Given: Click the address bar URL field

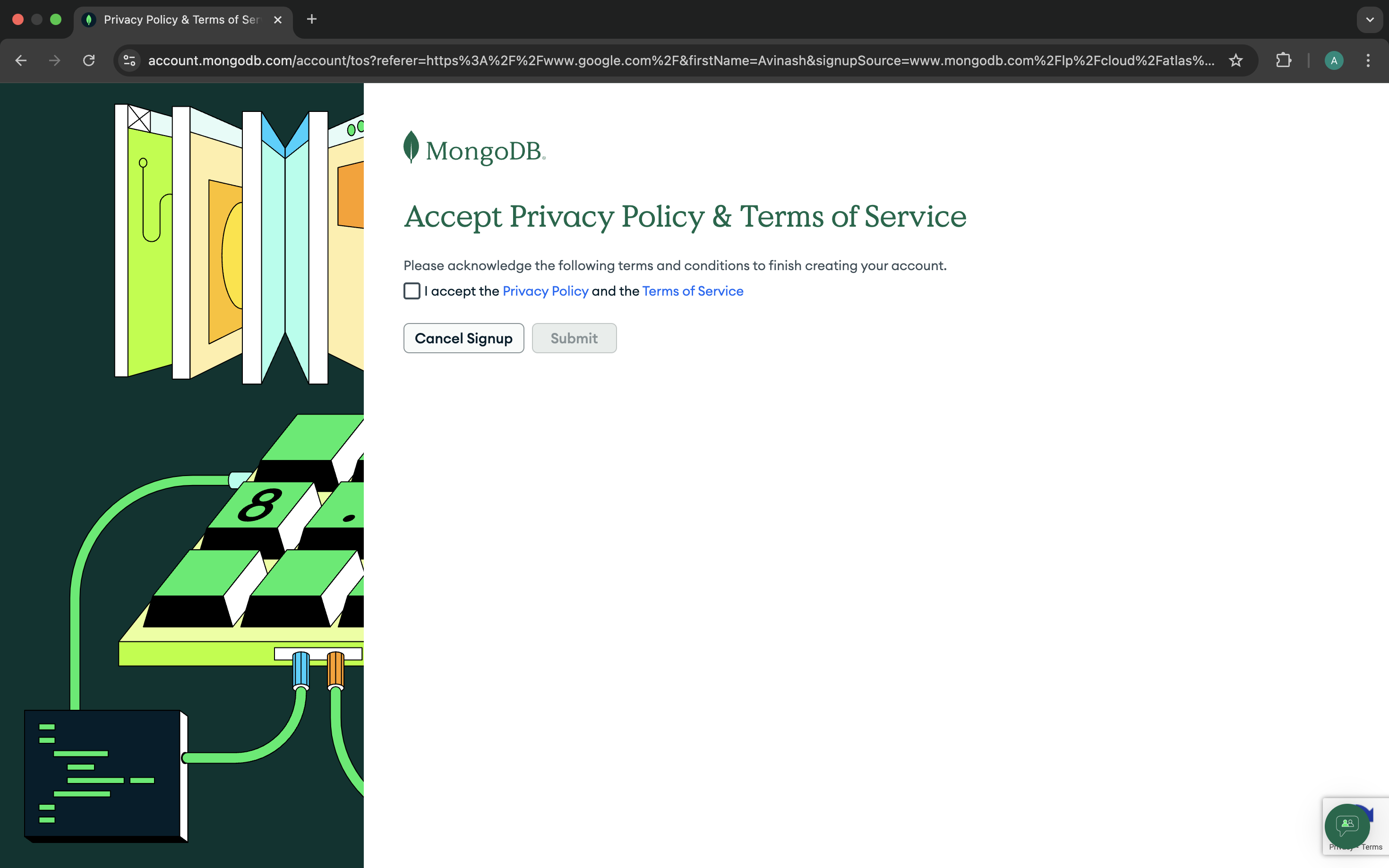Looking at the screenshot, I should point(680,60).
